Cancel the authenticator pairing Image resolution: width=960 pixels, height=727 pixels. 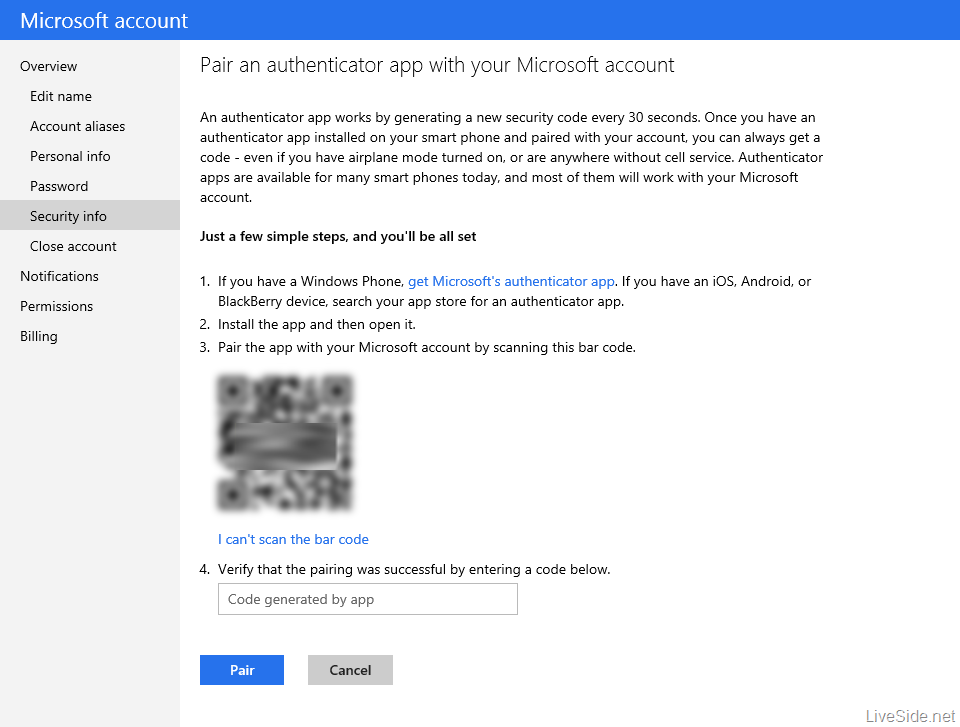pyautogui.click(x=350, y=670)
